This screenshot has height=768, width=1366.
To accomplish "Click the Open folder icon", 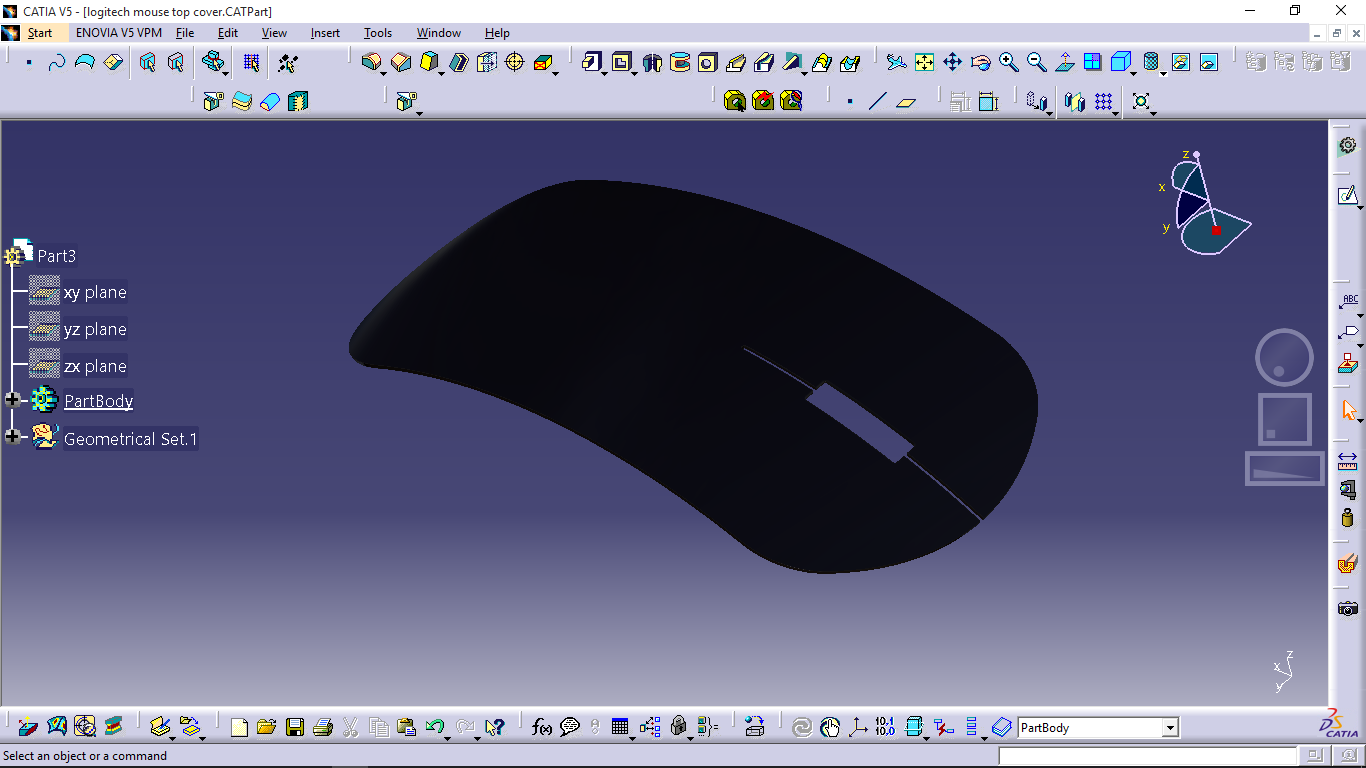I will click(266, 727).
